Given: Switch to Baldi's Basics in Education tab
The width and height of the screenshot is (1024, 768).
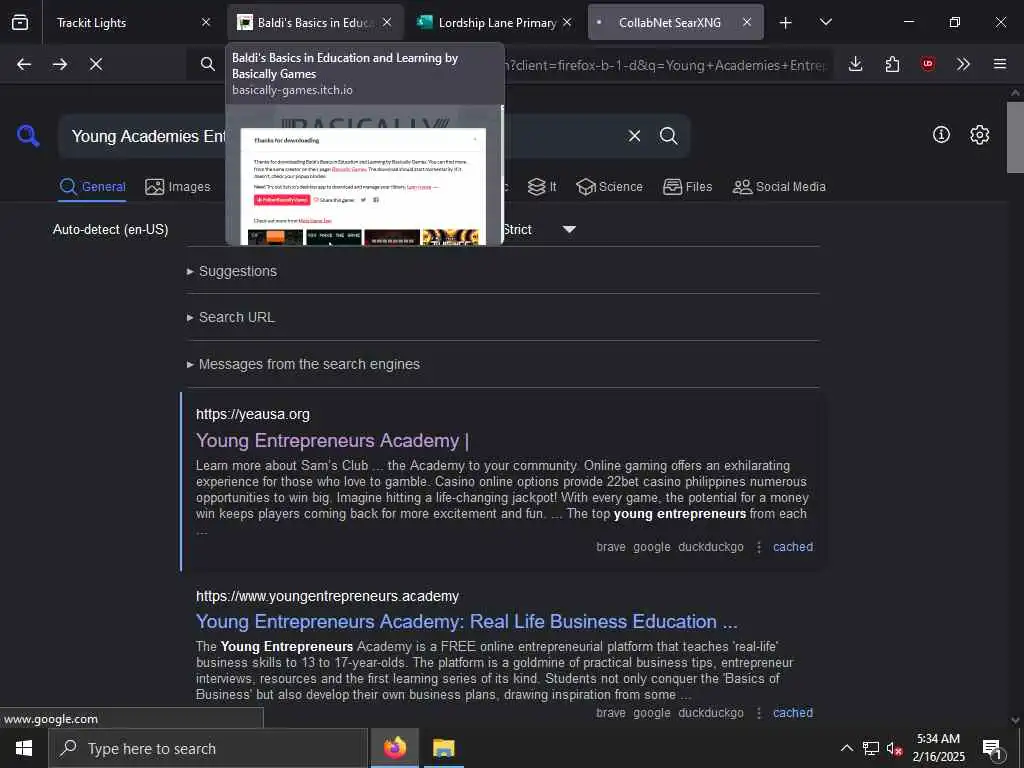Looking at the screenshot, I should coord(315,23).
